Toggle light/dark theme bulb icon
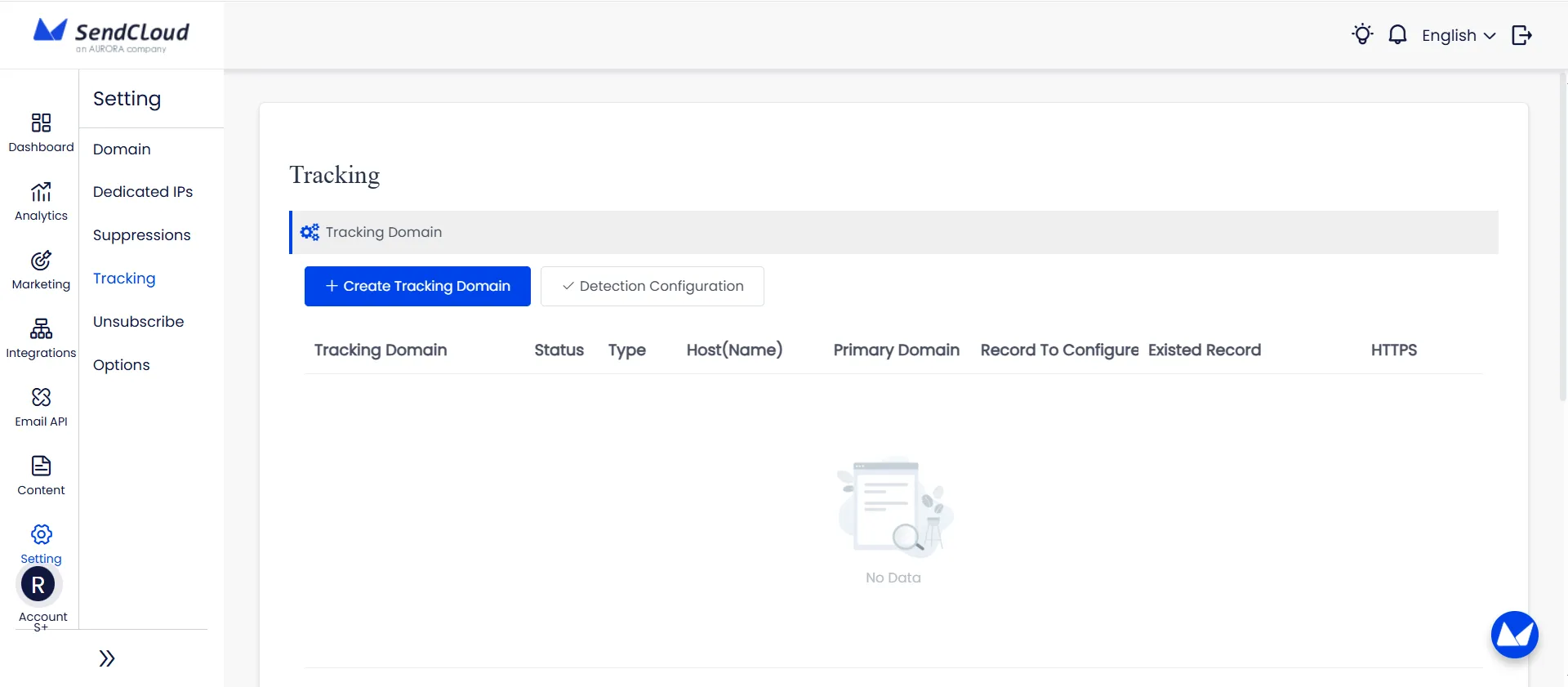Screen dimensions: 1568x687 [1362, 34]
